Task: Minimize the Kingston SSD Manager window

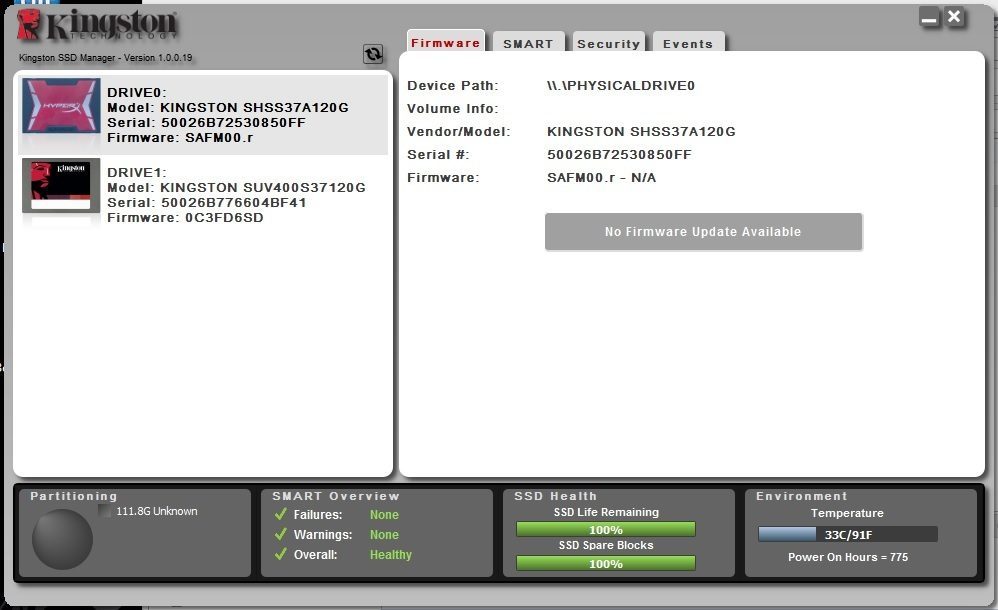Action: click(x=929, y=17)
